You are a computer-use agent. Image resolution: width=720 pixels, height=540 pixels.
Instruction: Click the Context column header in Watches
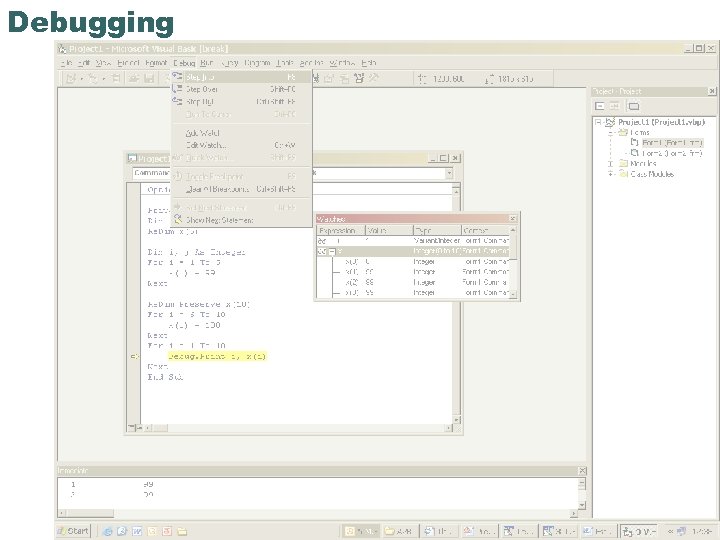(485, 231)
